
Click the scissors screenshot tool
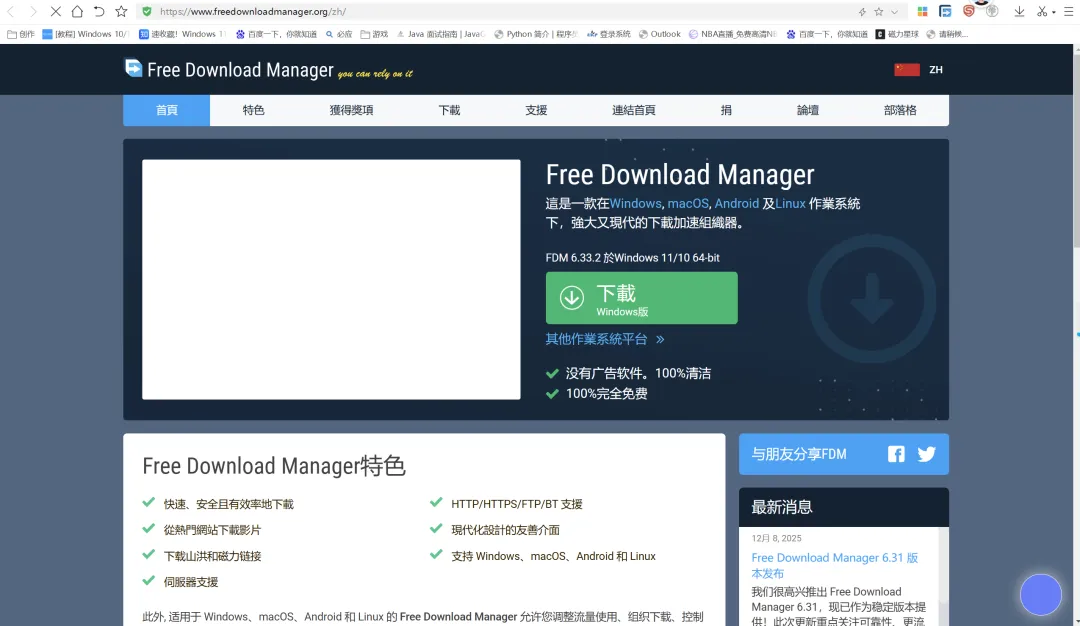pyautogui.click(x=1041, y=12)
